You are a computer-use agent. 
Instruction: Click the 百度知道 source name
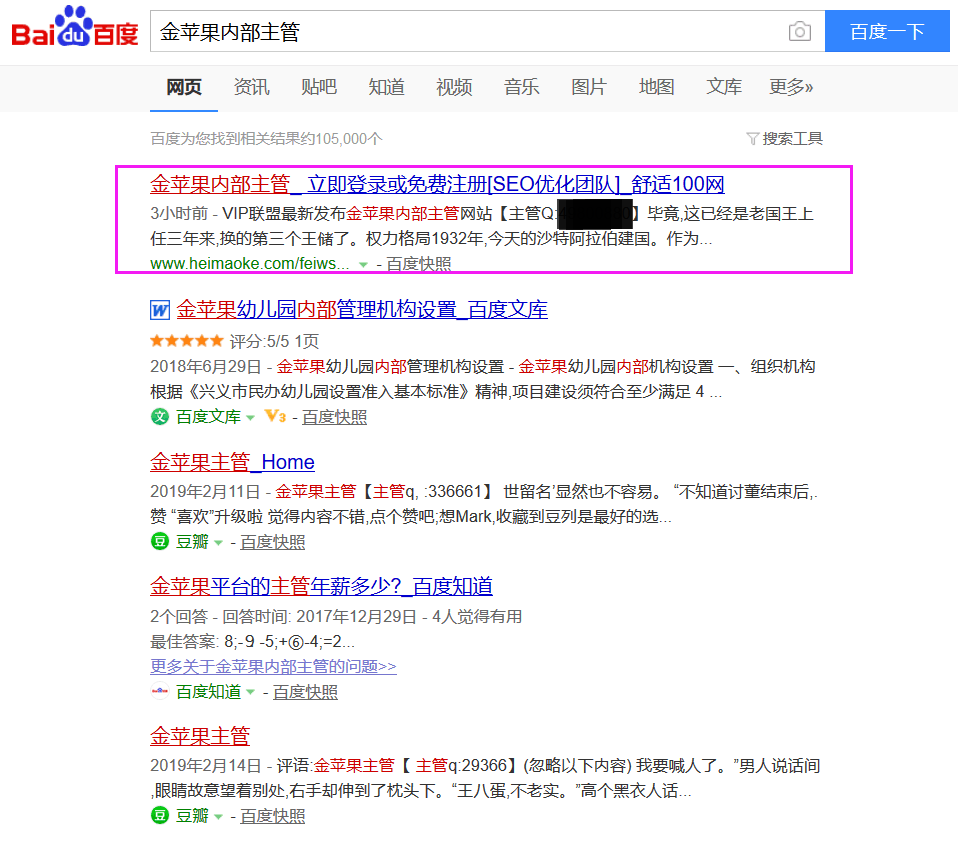point(208,692)
